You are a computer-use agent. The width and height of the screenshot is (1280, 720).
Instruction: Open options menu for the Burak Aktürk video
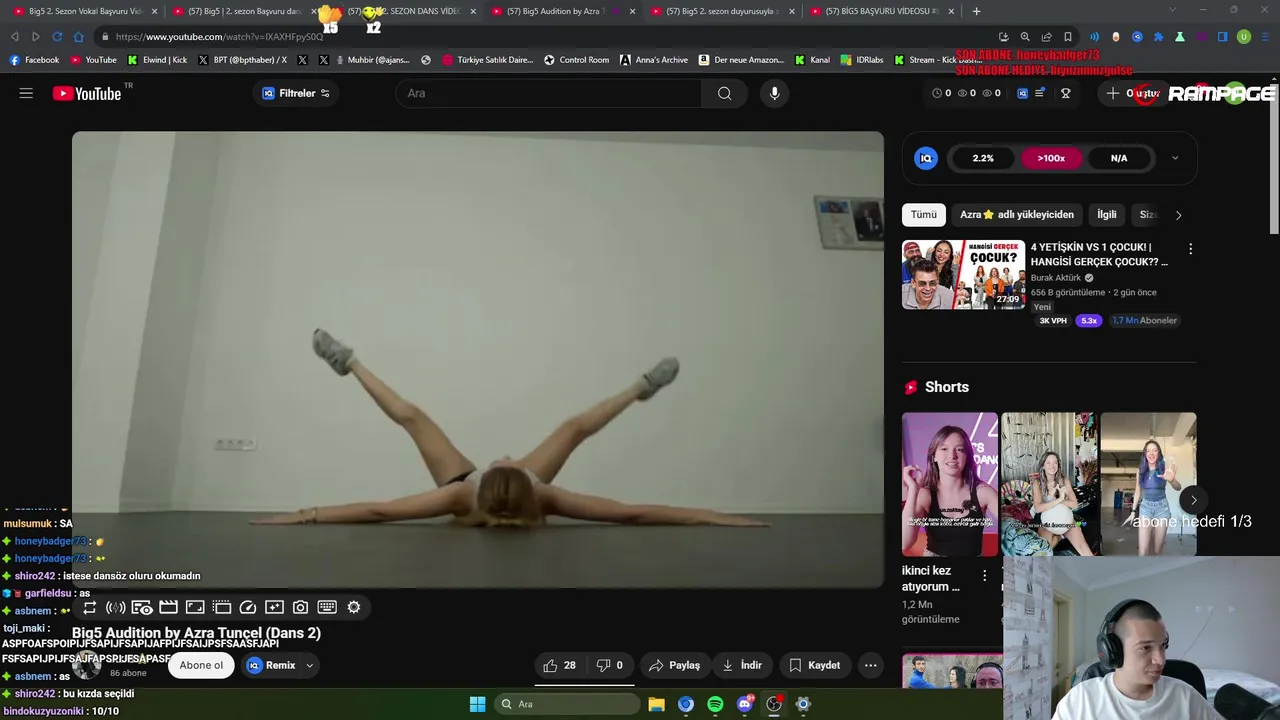(1190, 248)
